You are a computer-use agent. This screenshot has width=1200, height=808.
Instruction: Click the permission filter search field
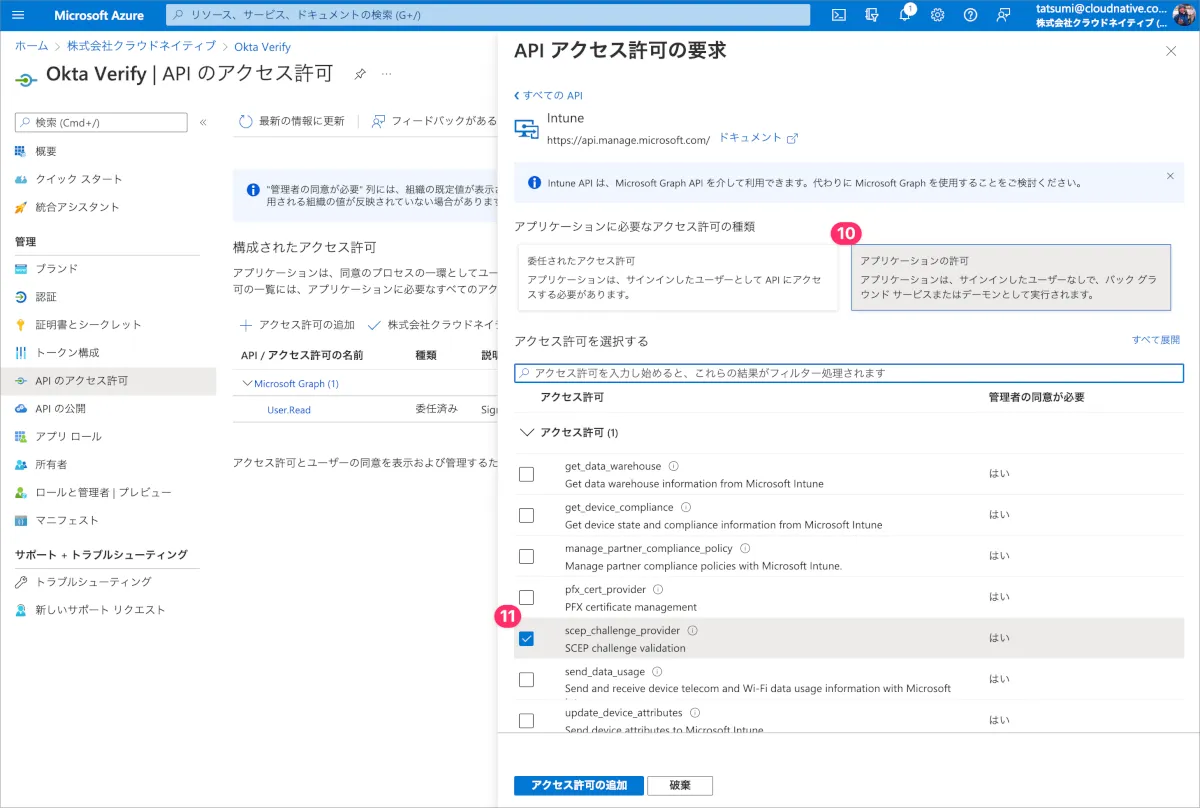(x=848, y=373)
